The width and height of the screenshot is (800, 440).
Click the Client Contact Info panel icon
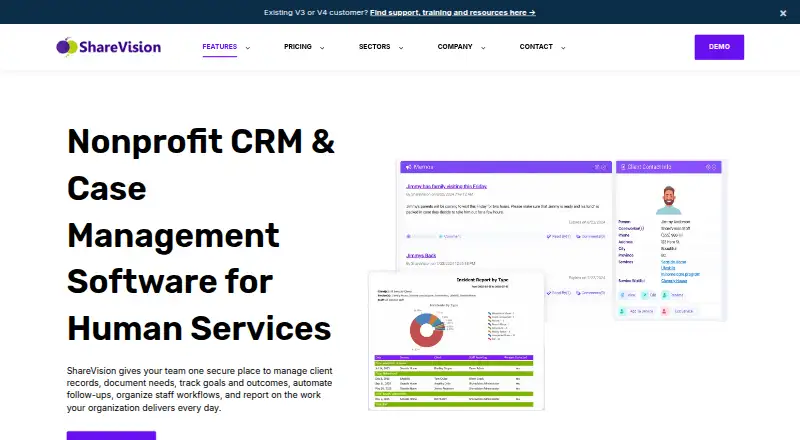[622, 167]
